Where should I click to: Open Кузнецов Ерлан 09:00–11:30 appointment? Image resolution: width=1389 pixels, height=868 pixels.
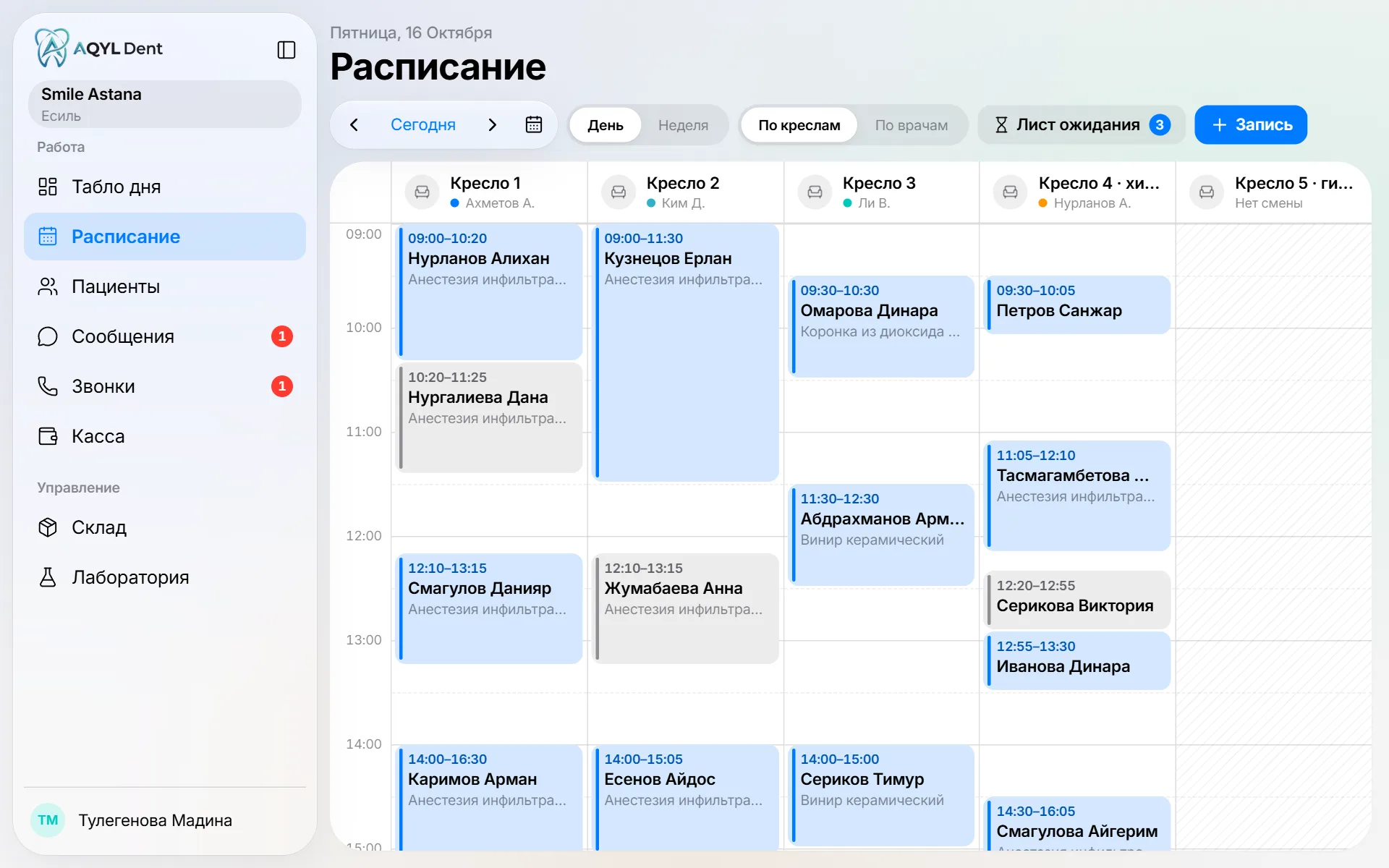pos(686,353)
